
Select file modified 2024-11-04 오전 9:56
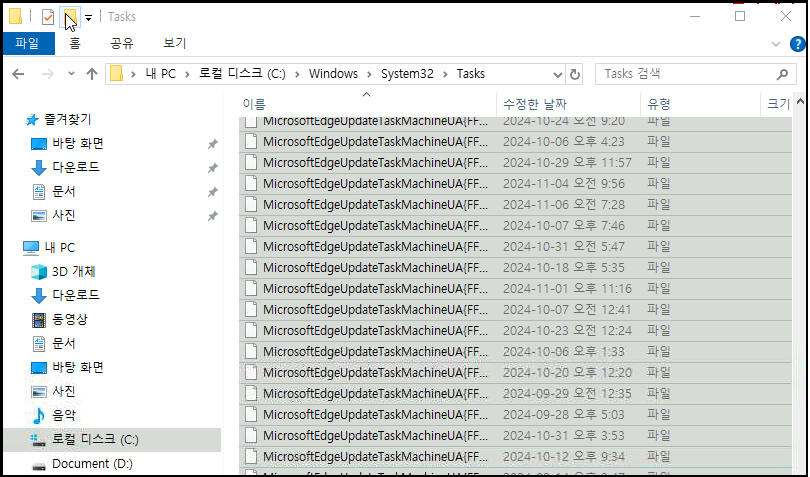(x=516, y=183)
